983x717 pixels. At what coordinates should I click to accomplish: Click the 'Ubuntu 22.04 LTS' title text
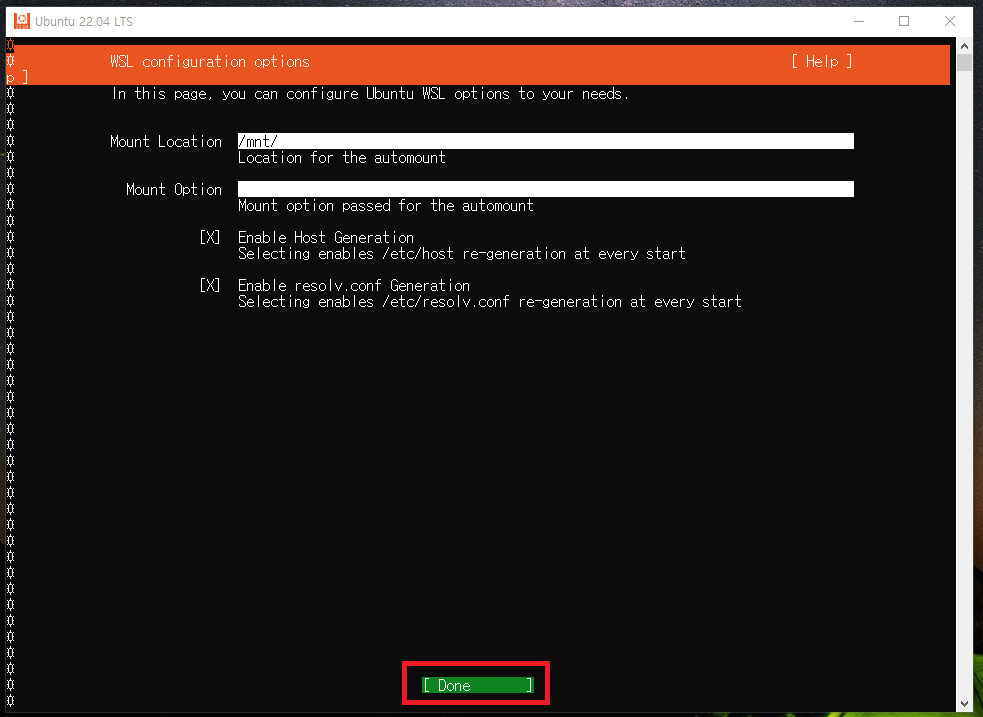coord(84,21)
